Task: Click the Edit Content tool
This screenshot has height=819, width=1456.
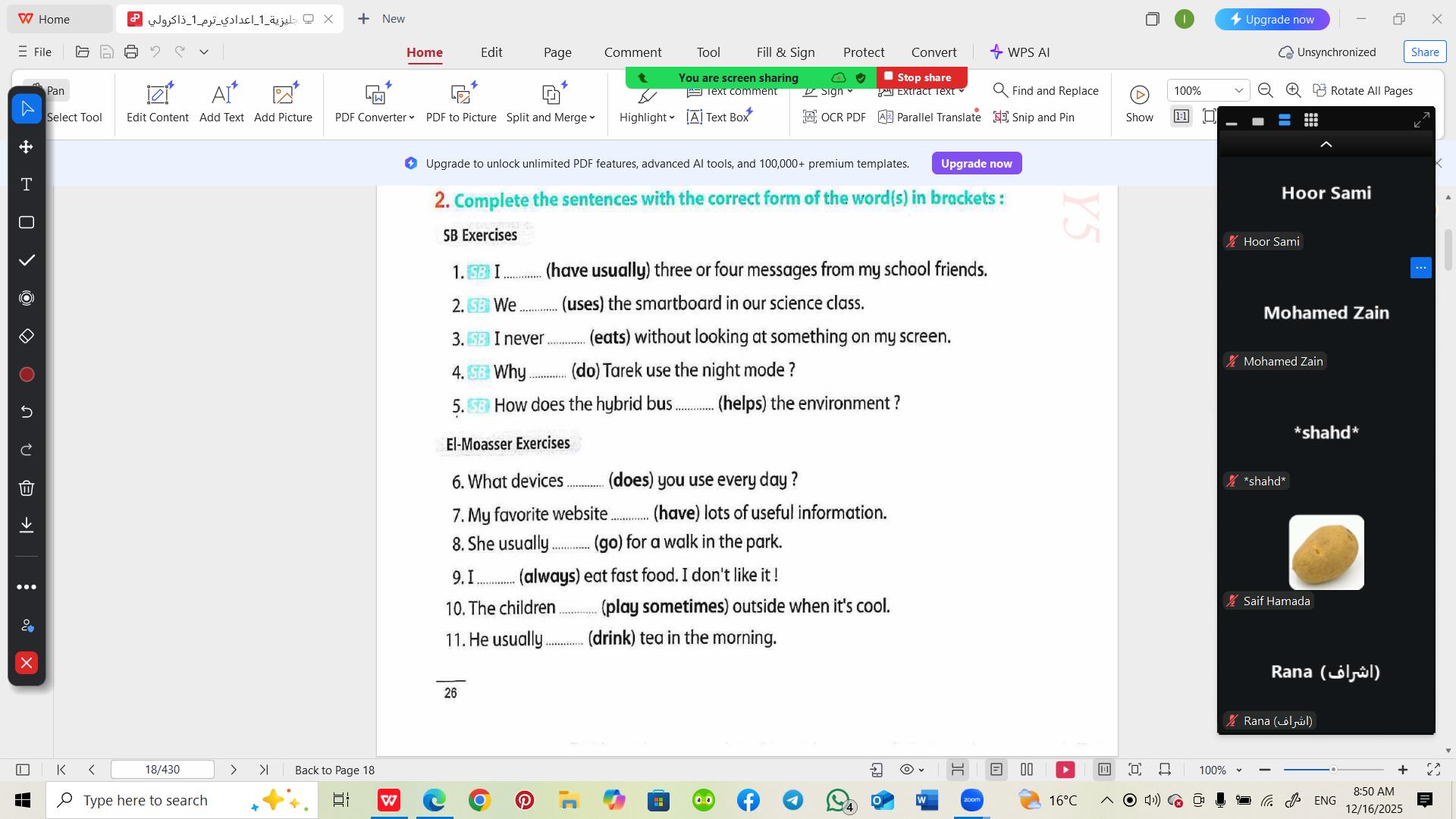Action: [x=158, y=103]
